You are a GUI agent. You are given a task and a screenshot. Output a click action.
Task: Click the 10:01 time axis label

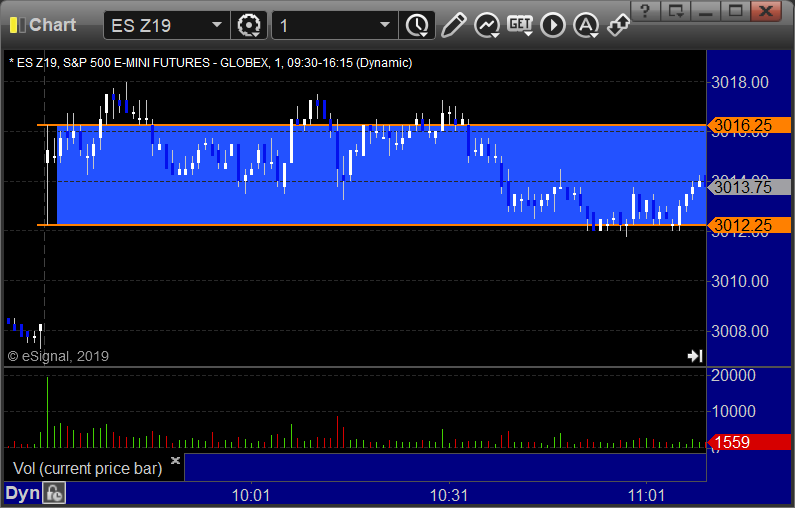(x=251, y=495)
